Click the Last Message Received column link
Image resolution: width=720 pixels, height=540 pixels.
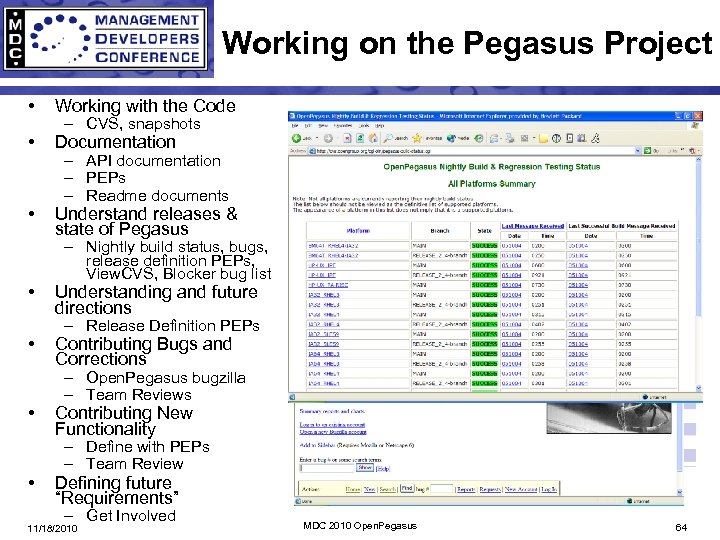tap(532, 226)
